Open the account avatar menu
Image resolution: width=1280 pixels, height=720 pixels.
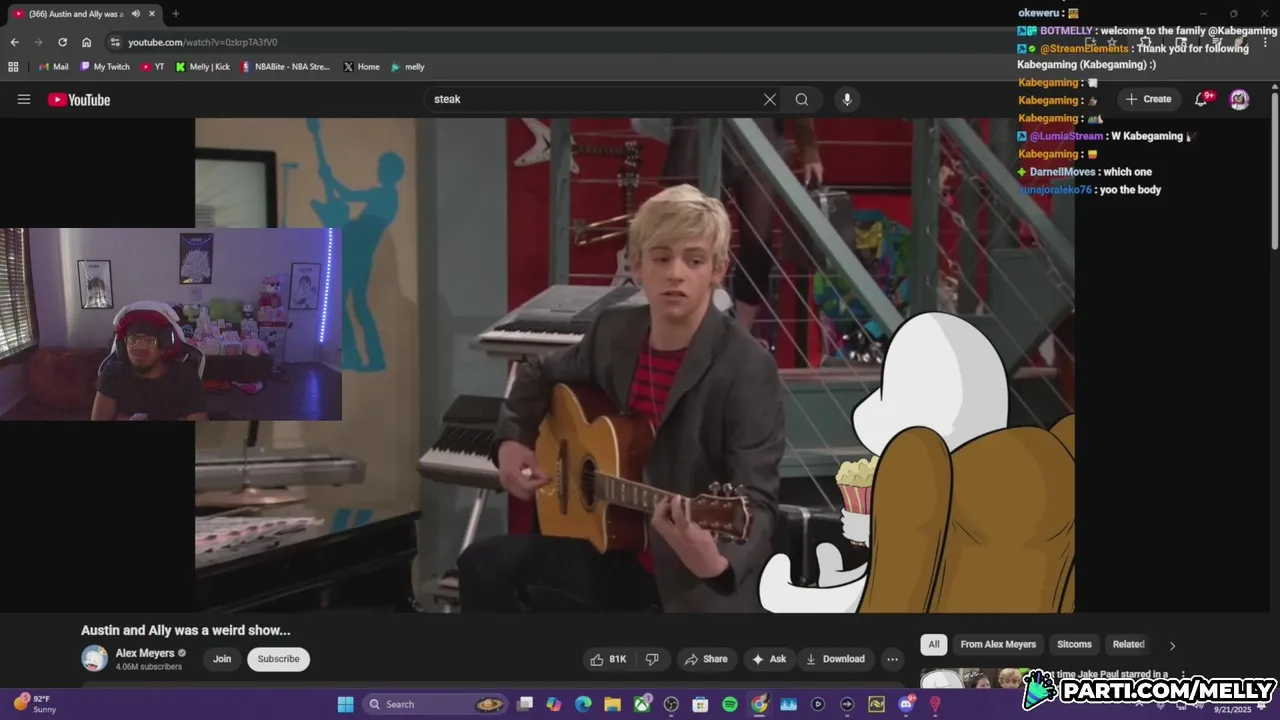[x=1239, y=99]
